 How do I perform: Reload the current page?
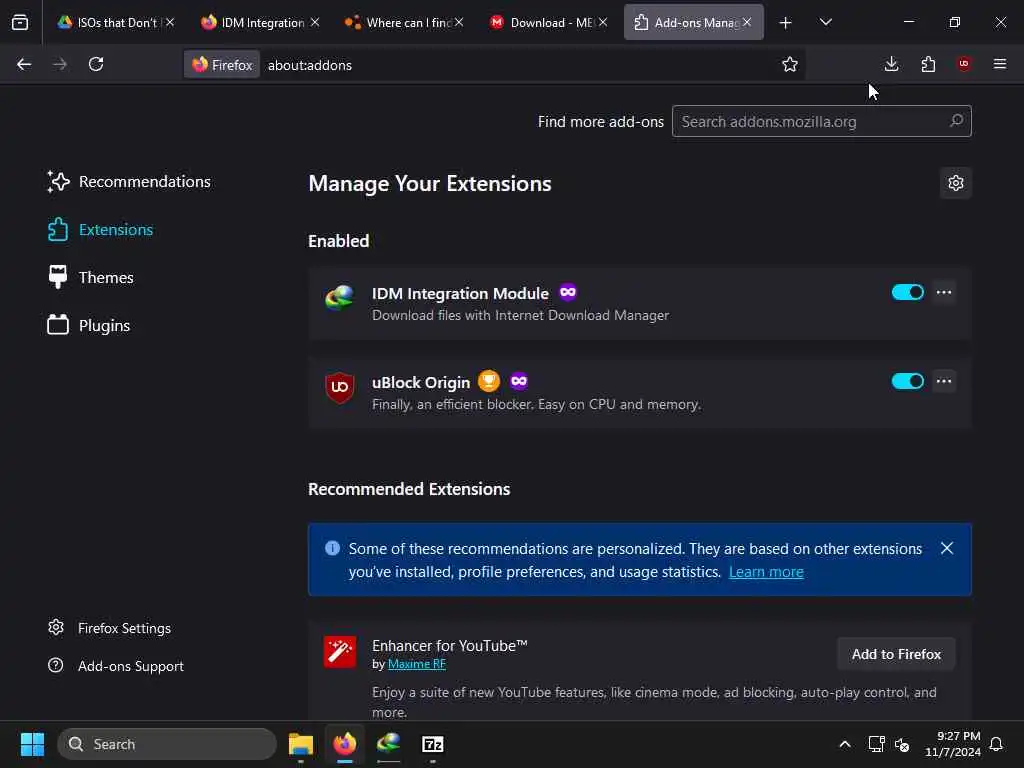(x=96, y=64)
